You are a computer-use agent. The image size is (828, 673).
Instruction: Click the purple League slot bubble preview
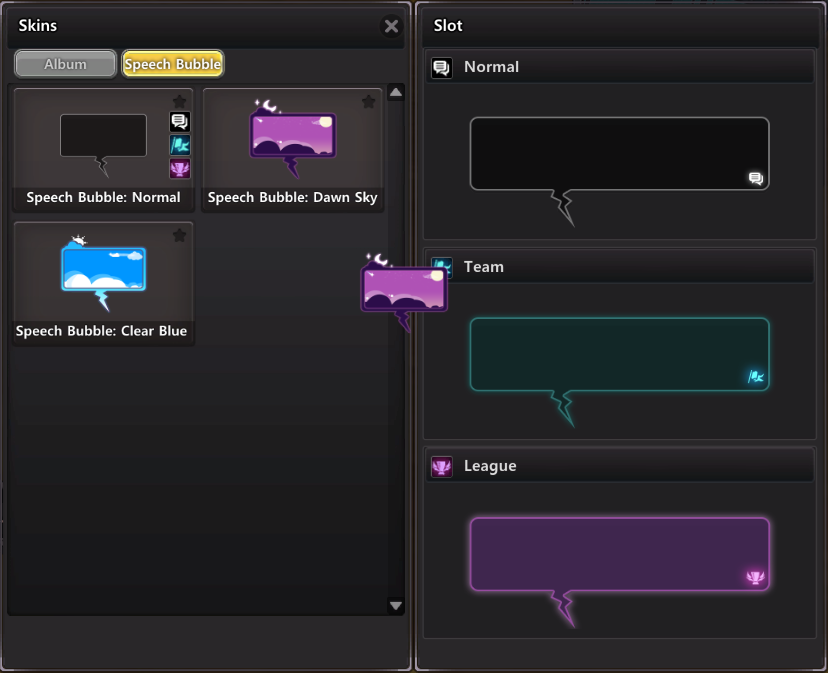click(619, 553)
